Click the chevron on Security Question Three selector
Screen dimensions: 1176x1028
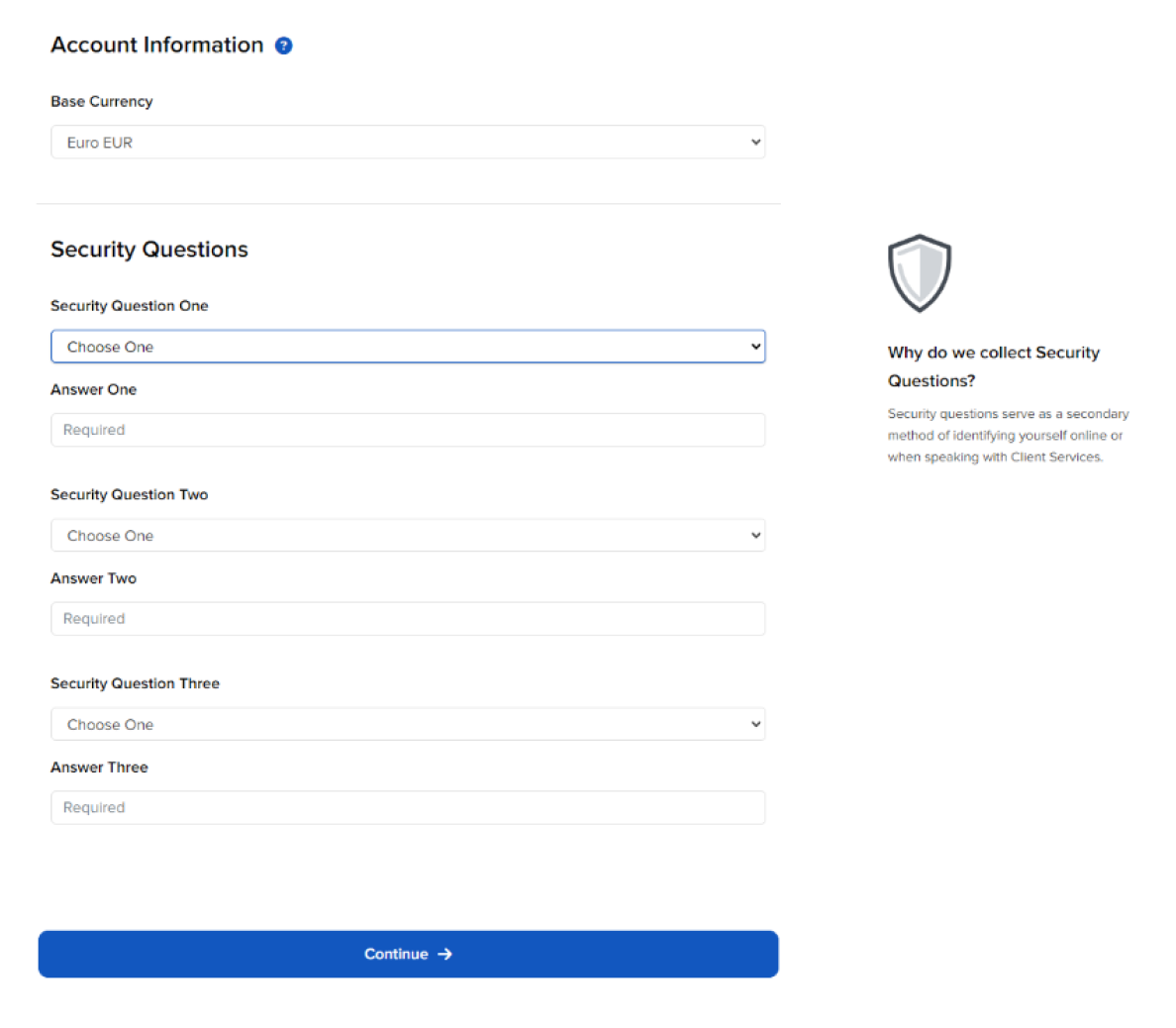tap(754, 724)
